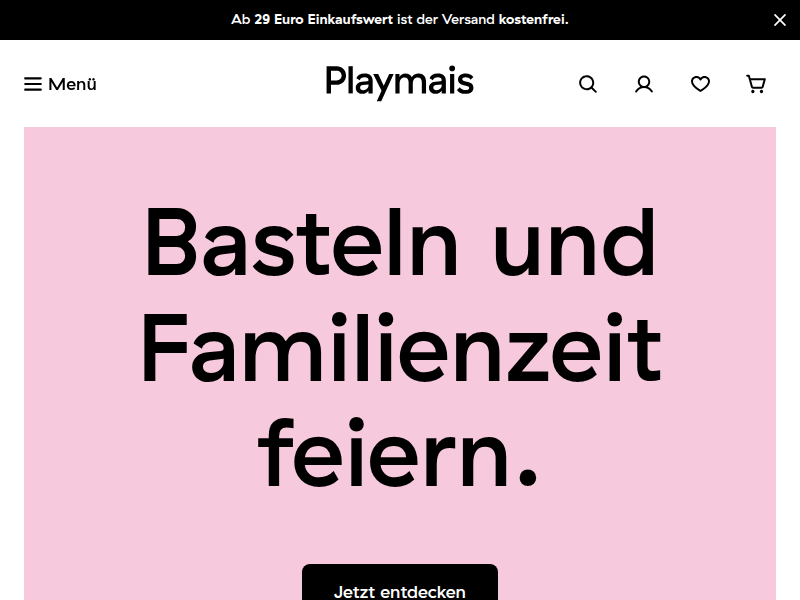Click the word und in headline

click(x=575, y=242)
